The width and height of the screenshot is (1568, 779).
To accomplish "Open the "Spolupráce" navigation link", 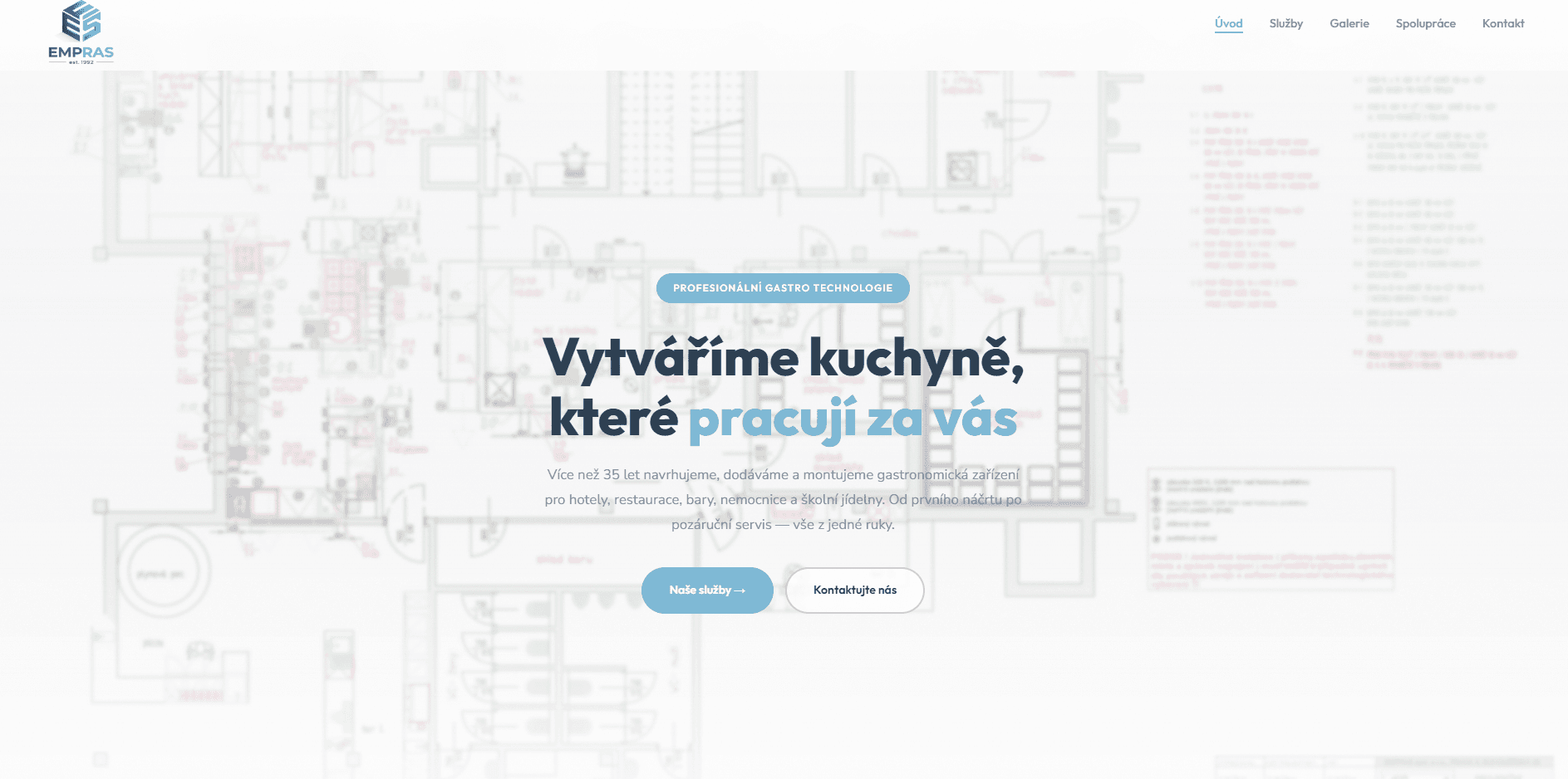I will coord(1425,23).
